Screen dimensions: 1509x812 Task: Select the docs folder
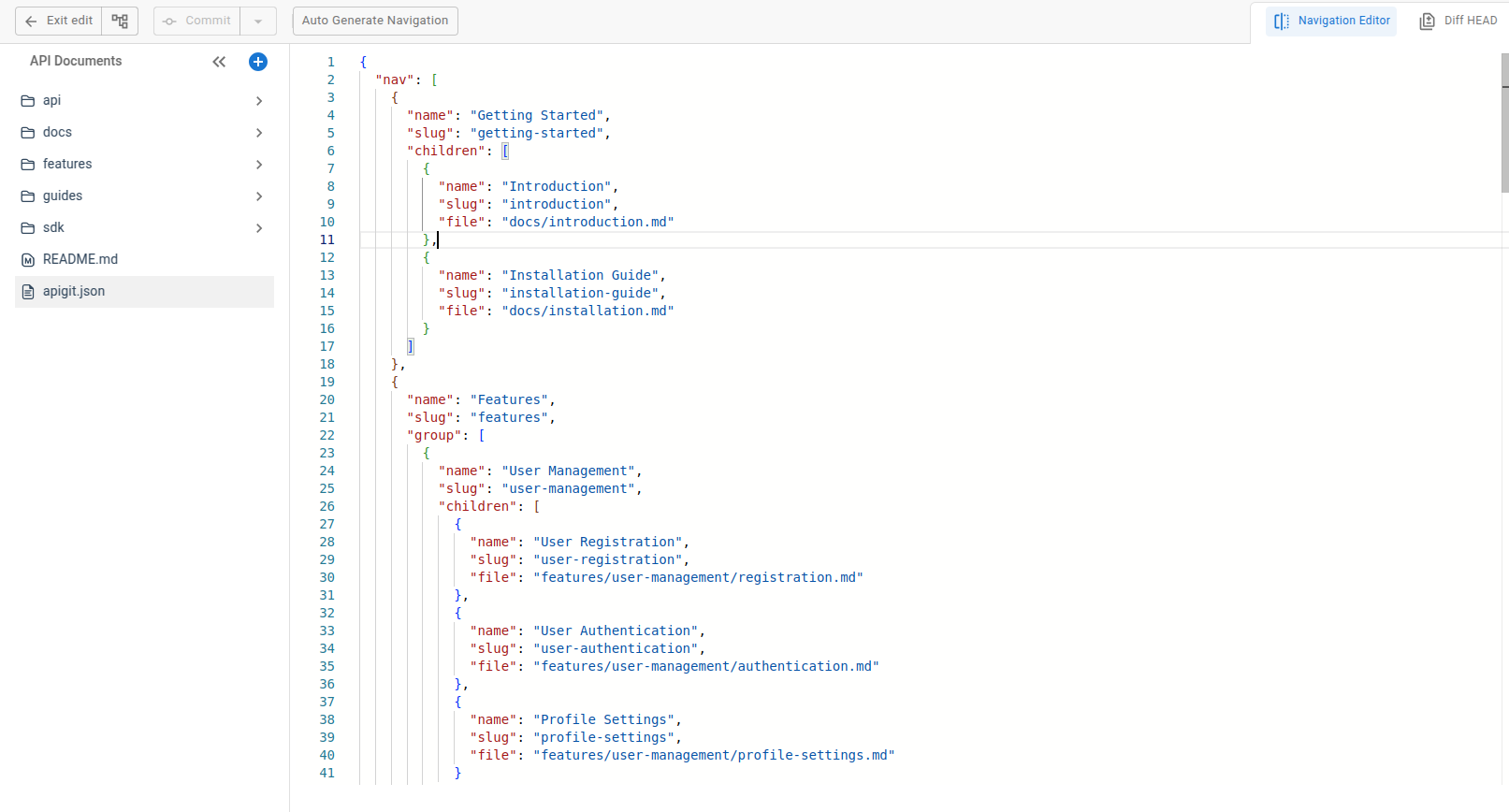coord(144,132)
